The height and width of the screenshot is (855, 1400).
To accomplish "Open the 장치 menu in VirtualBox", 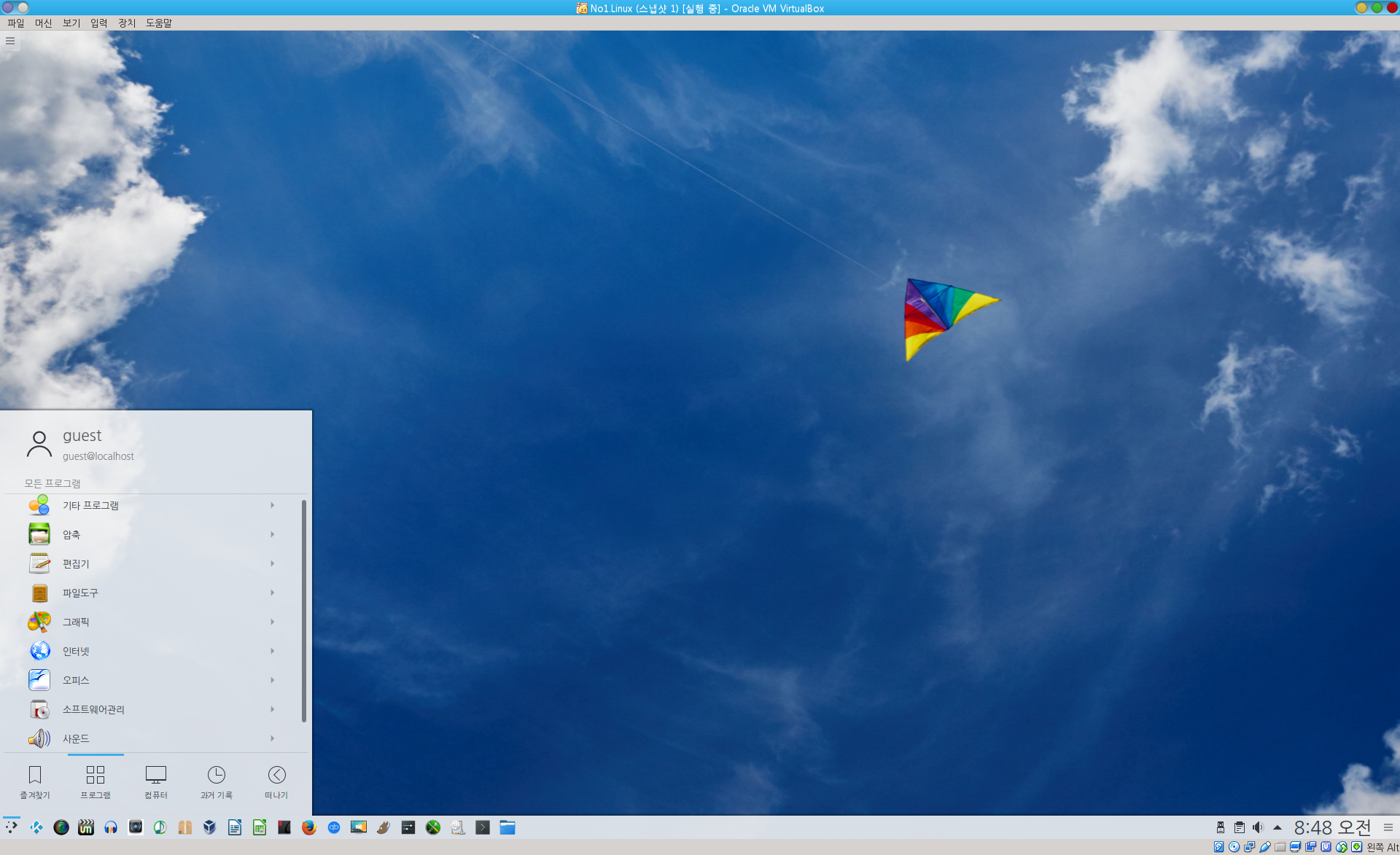I will (x=127, y=23).
